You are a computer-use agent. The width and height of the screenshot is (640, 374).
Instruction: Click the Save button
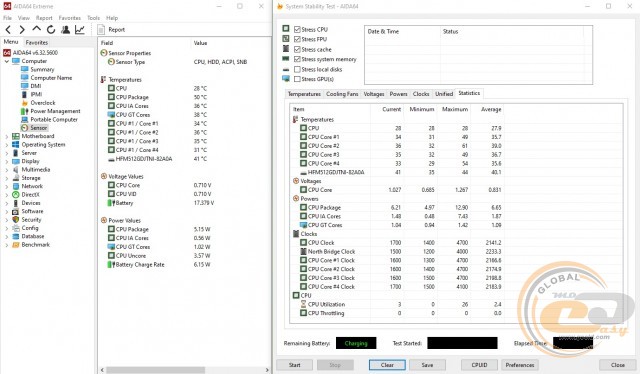[427, 365]
